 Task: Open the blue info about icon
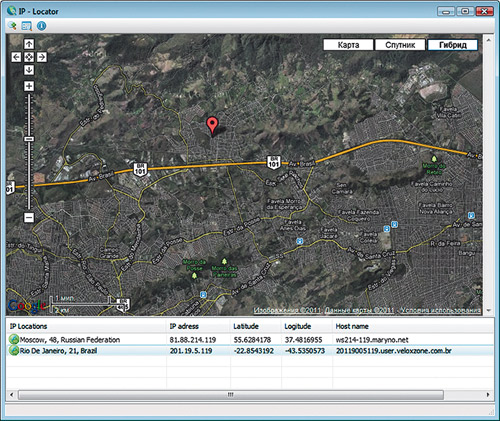click(41, 26)
